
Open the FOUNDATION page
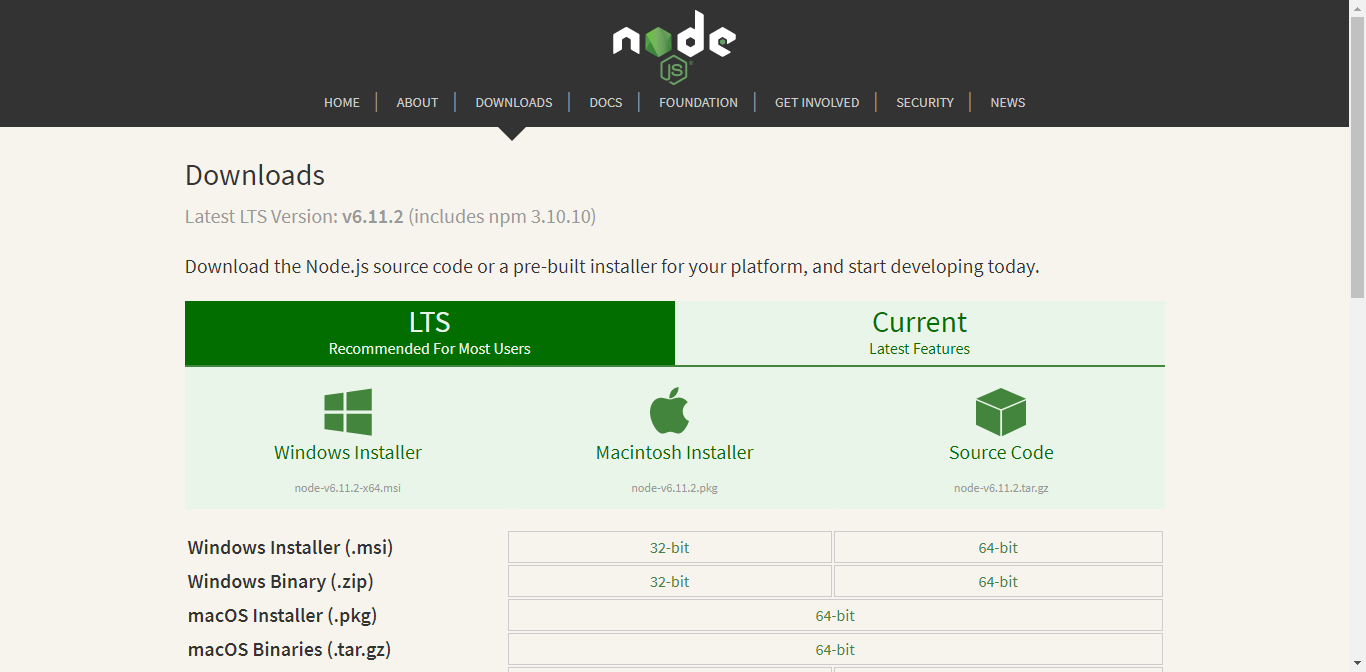pos(697,102)
